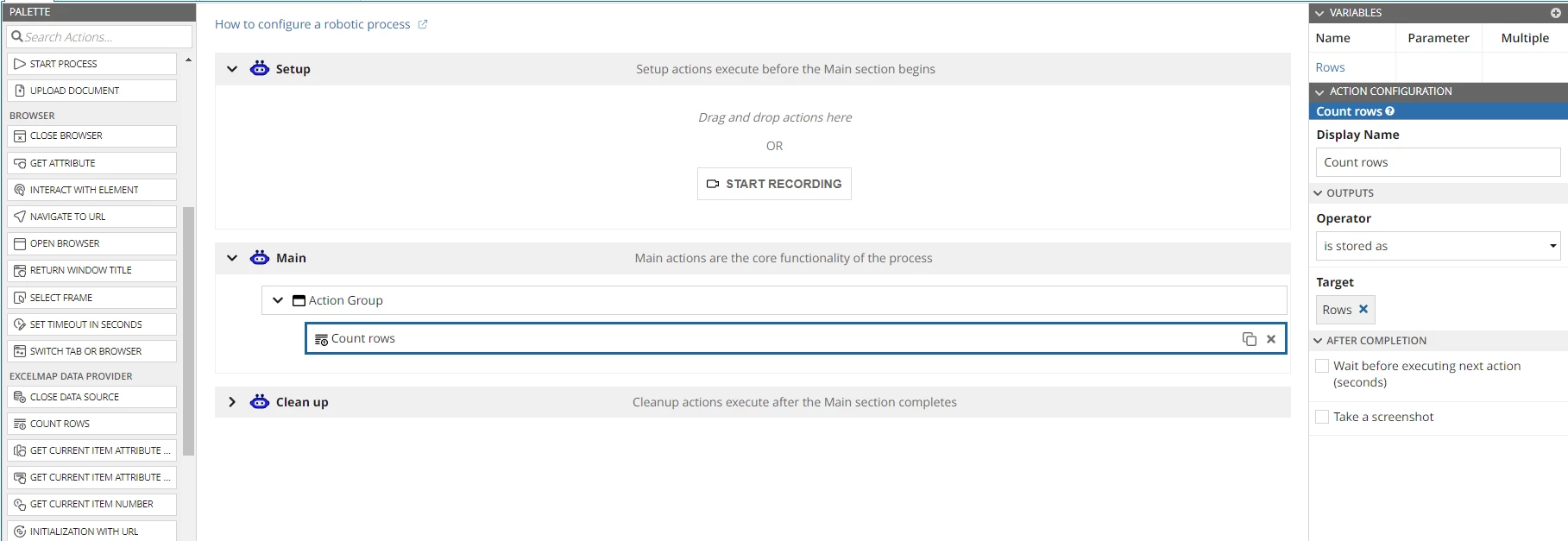The width and height of the screenshot is (1568, 541).
Task: Open the Operator dropdown
Action: point(1438,246)
